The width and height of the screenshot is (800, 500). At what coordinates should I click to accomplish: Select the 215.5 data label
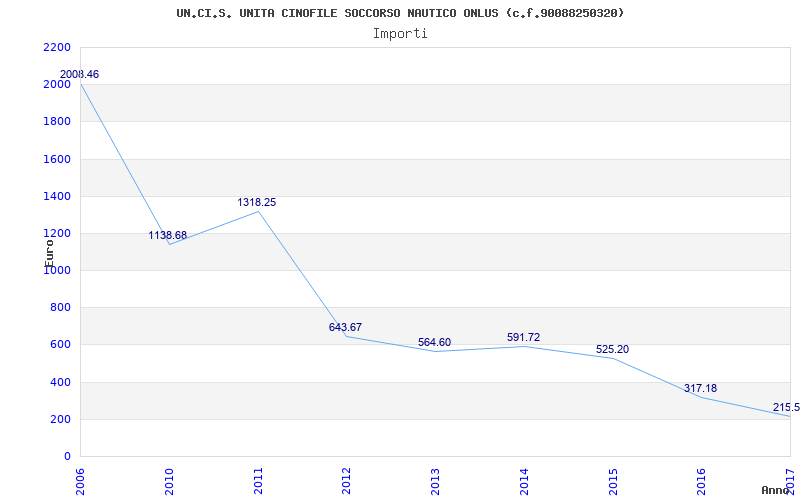pos(786,407)
